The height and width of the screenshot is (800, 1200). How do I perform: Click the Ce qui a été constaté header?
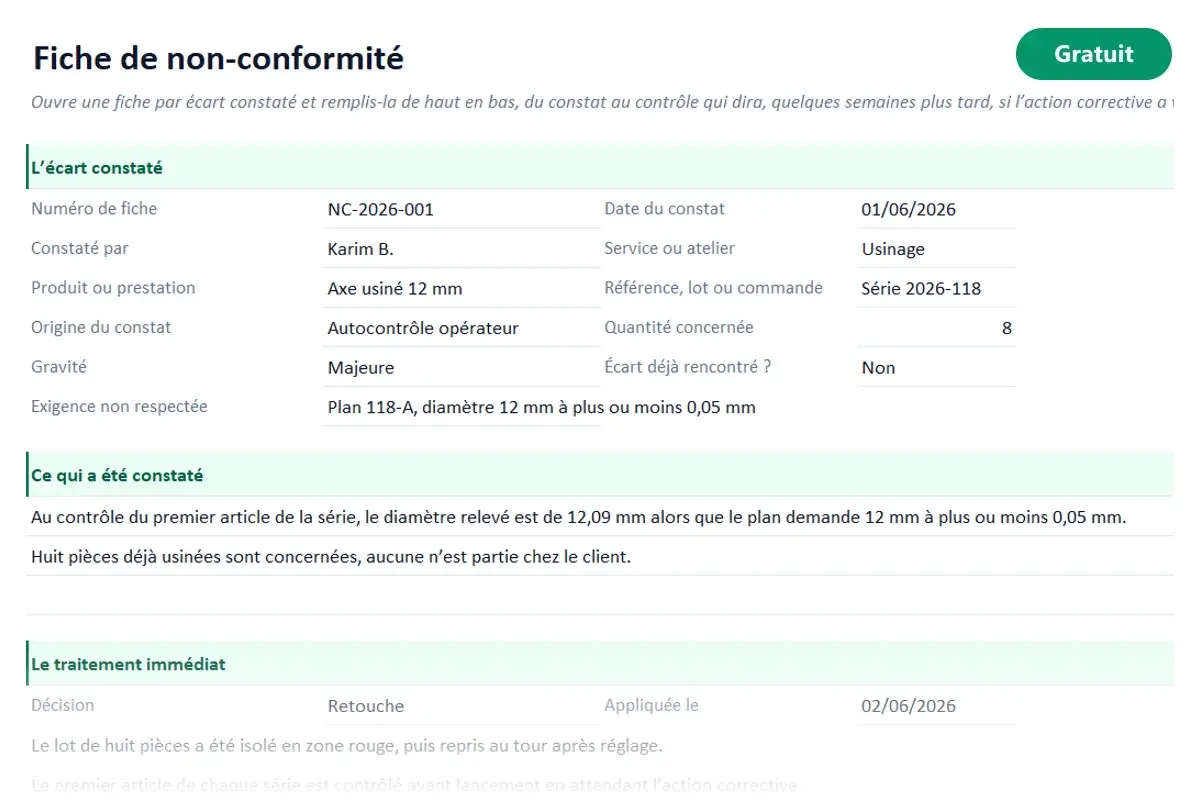click(x=600, y=475)
